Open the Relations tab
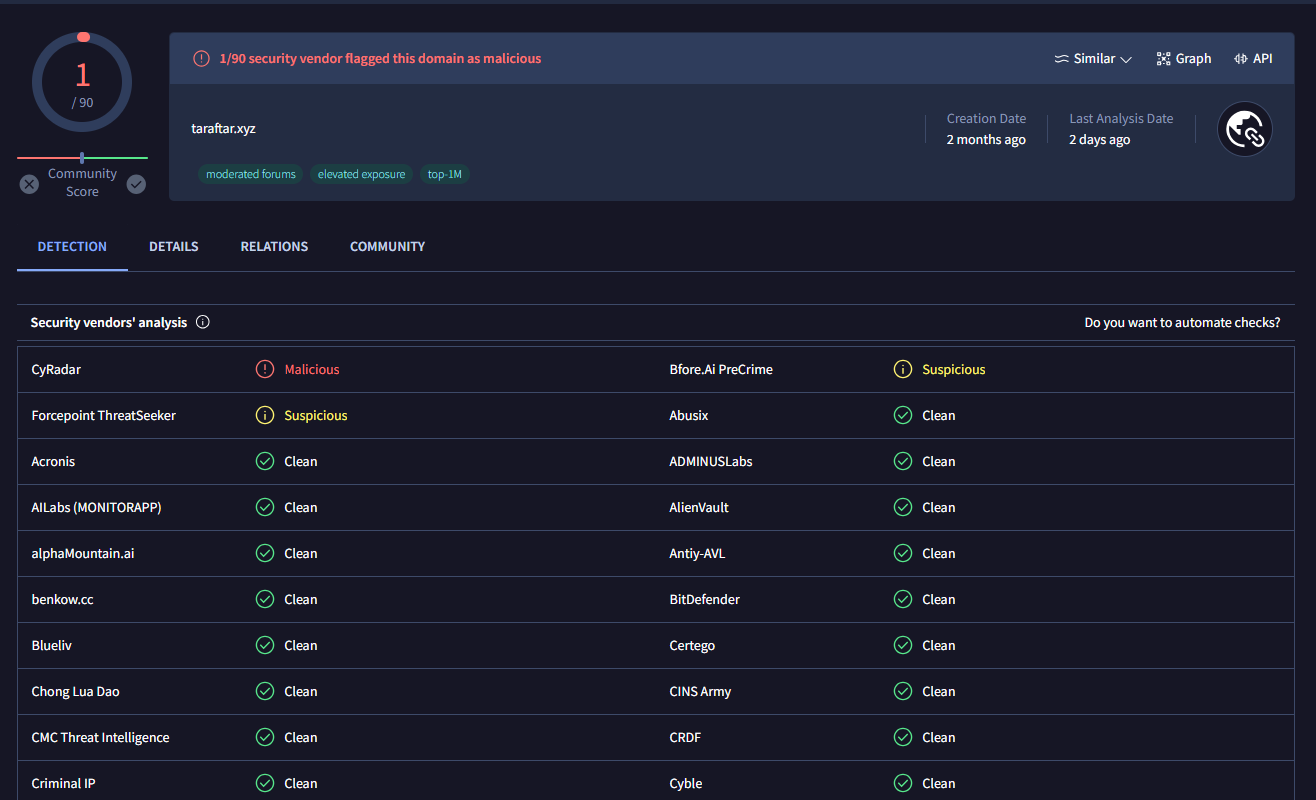 click(x=274, y=246)
